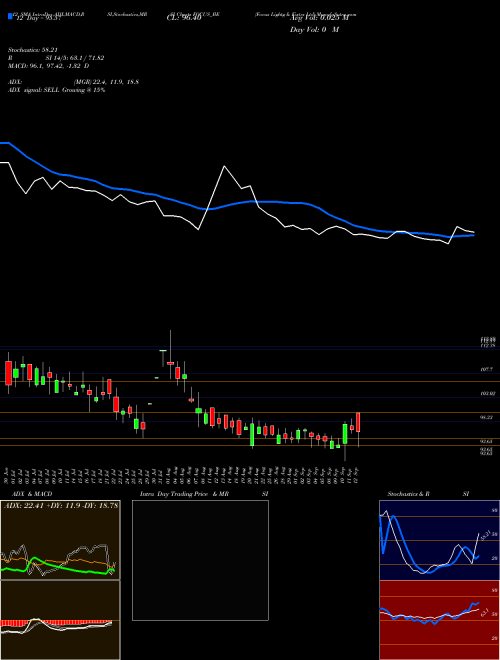Open the red RSI chart thumbnail

439,620
